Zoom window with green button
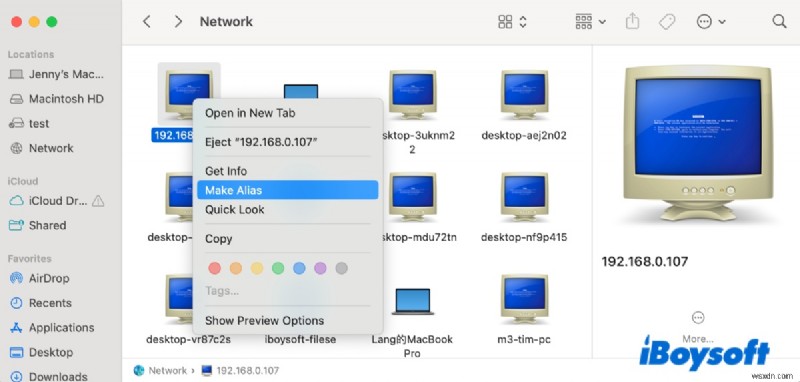Screen dimensions: 800x382 tap(52, 22)
